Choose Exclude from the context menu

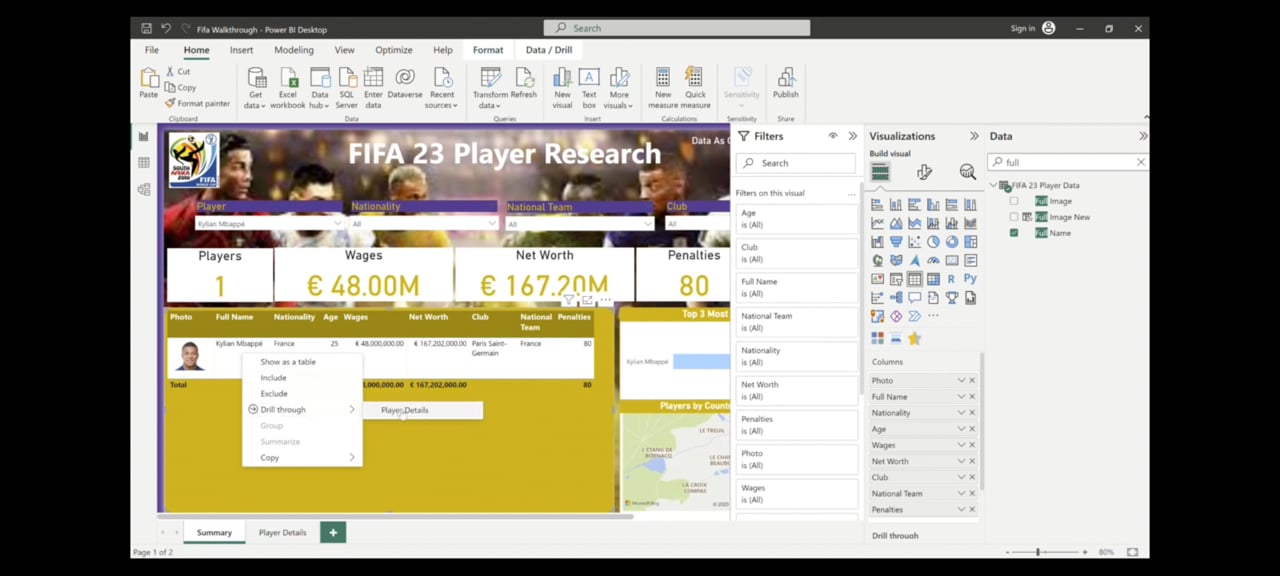(x=274, y=394)
